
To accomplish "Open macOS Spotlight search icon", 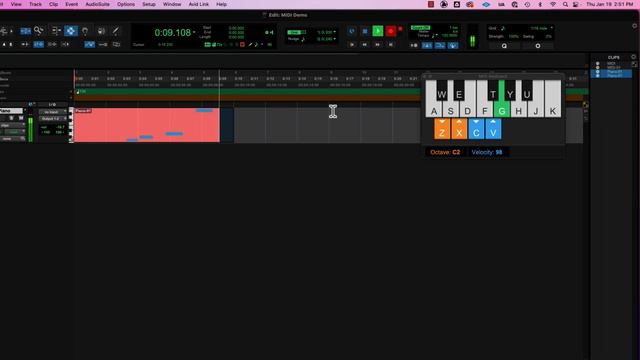I will tap(565, 4).
